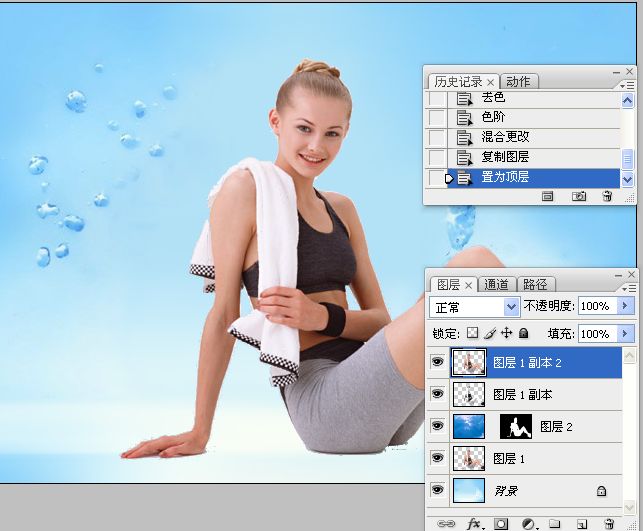Delete layer with the Layers panel trash icon
The image size is (643, 531).
[x=609, y=523]
